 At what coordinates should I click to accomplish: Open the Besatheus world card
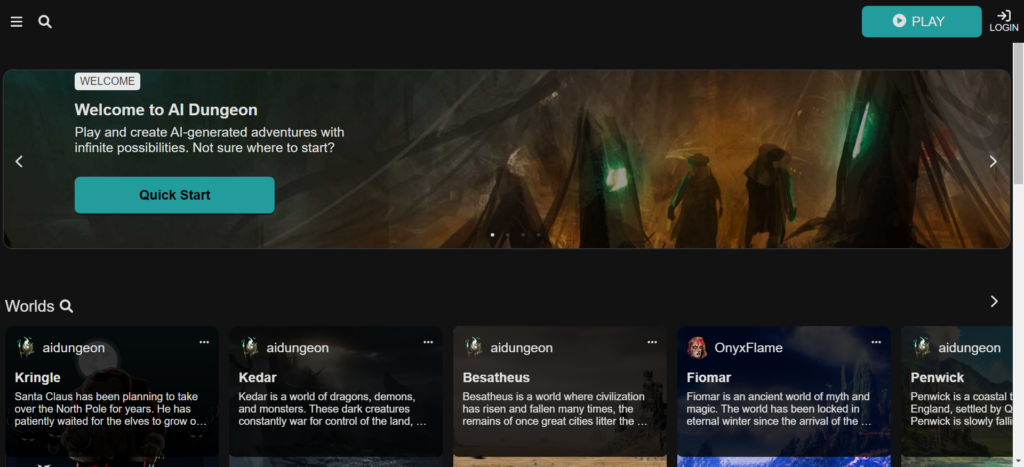coord(559,400)
